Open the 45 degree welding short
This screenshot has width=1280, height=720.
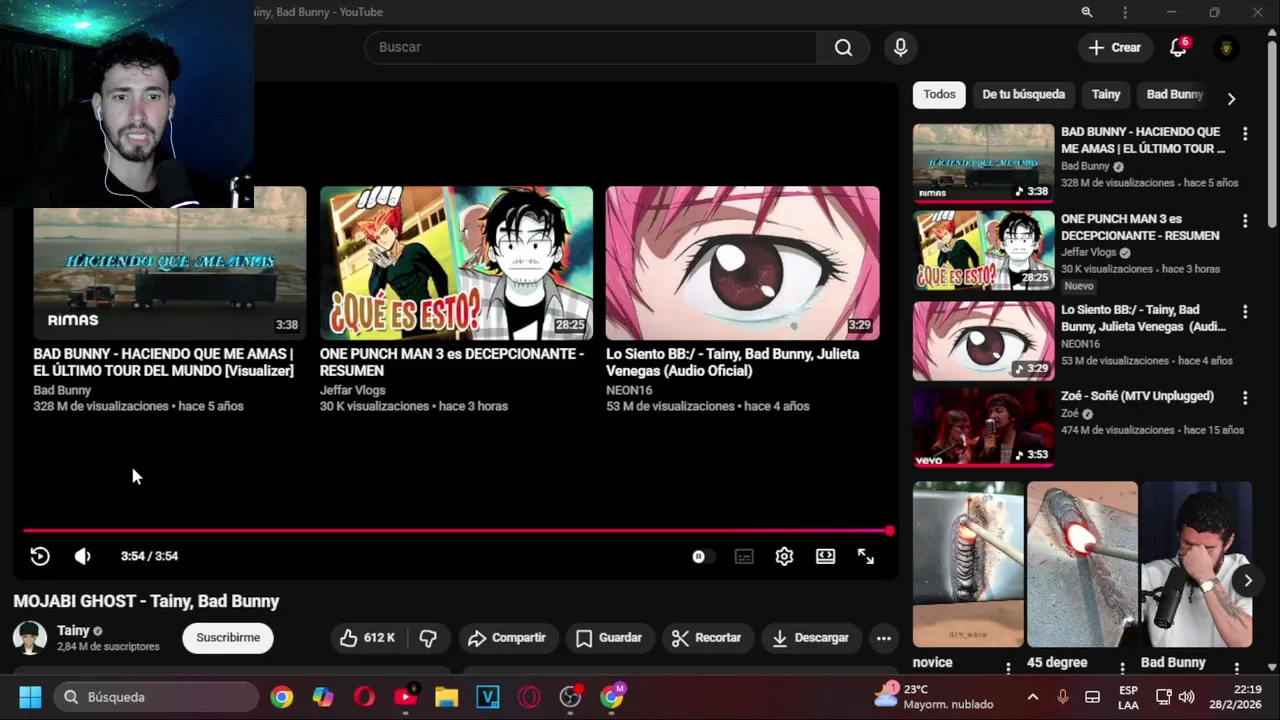coord(1082,564)
